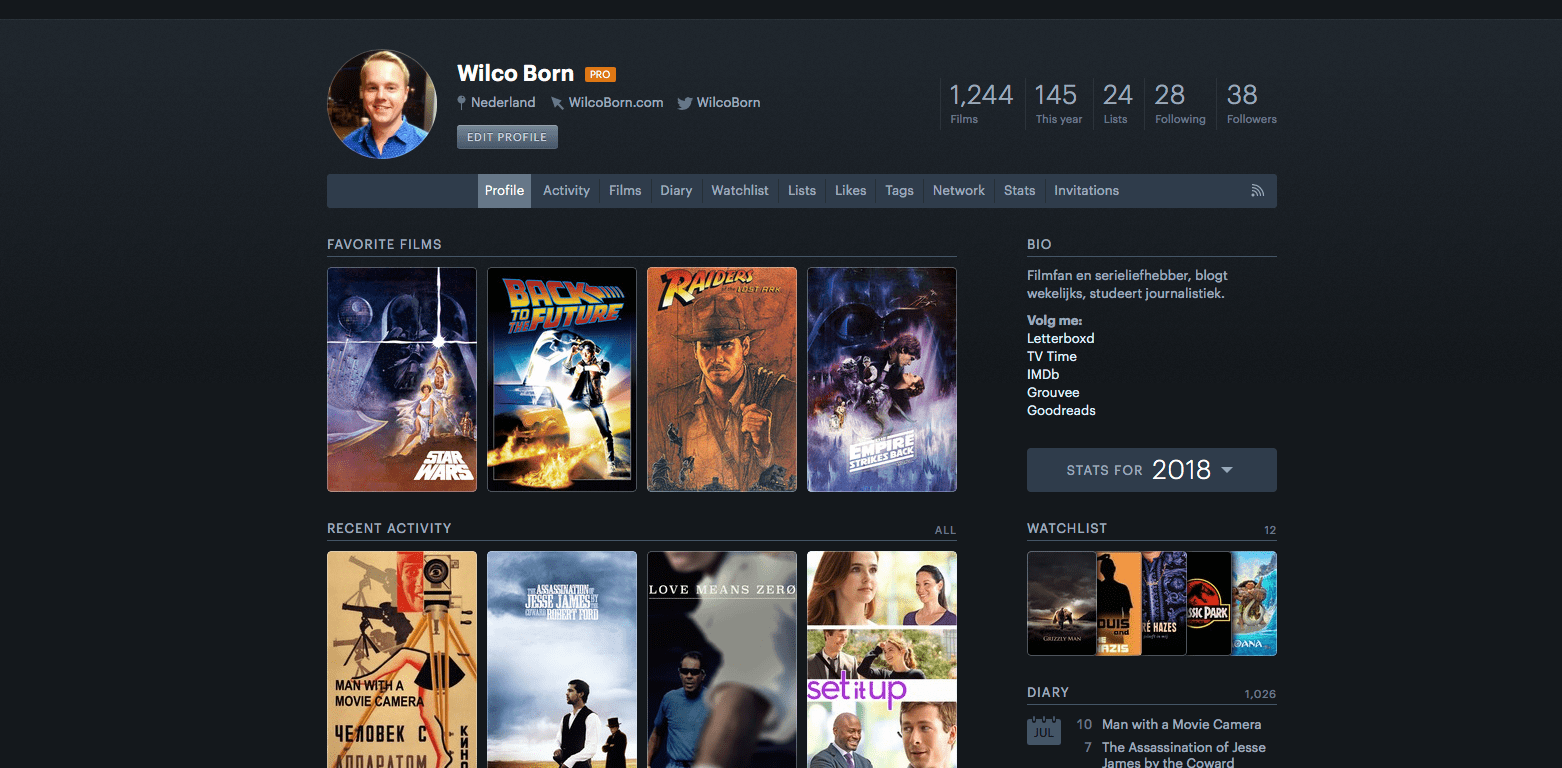This screenshot has height=768, width=1562.
Task: Open the Back to the Future poster
Action: [x=562, y=379]
